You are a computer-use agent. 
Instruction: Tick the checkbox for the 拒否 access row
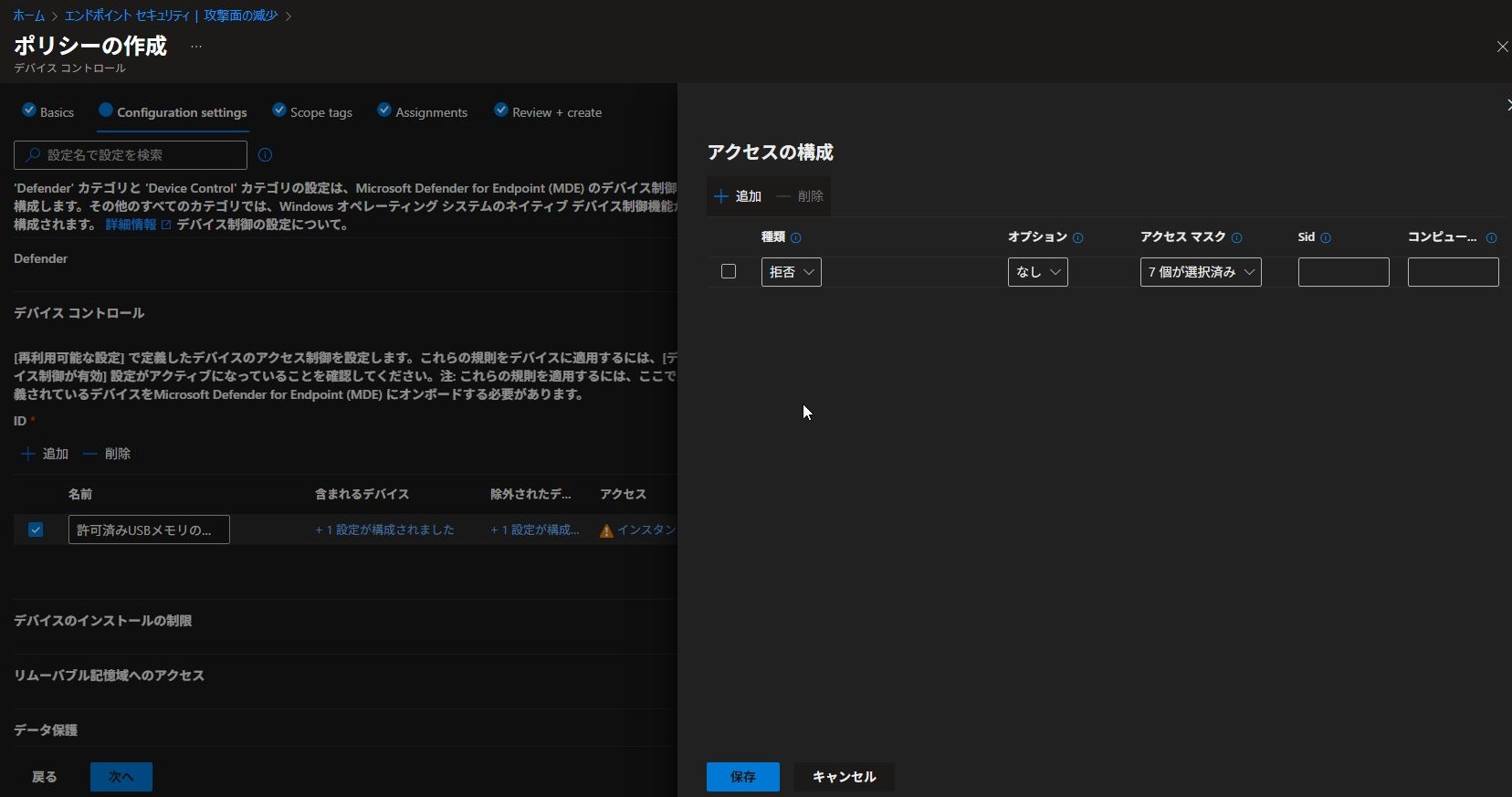click(729, 272)
